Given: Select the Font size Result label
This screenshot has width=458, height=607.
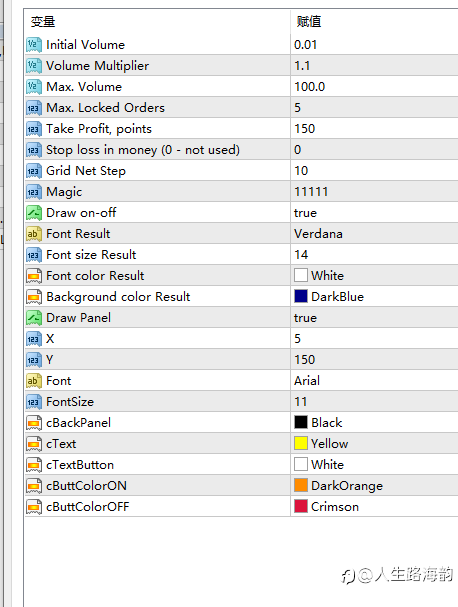Looking at the screenshot, I should click(x=91, y=255).
